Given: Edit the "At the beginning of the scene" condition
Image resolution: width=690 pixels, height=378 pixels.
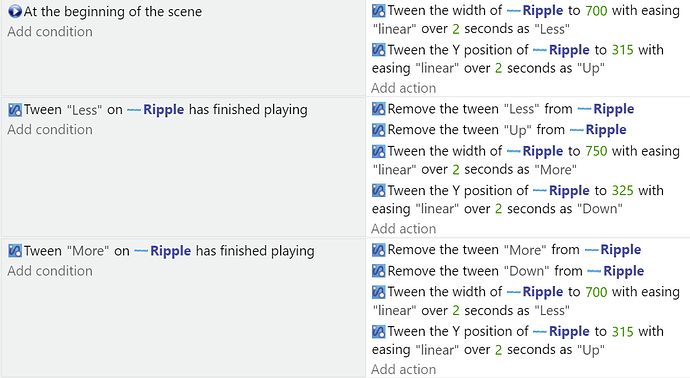Looking at the screenshot, I should coord(113,11).
